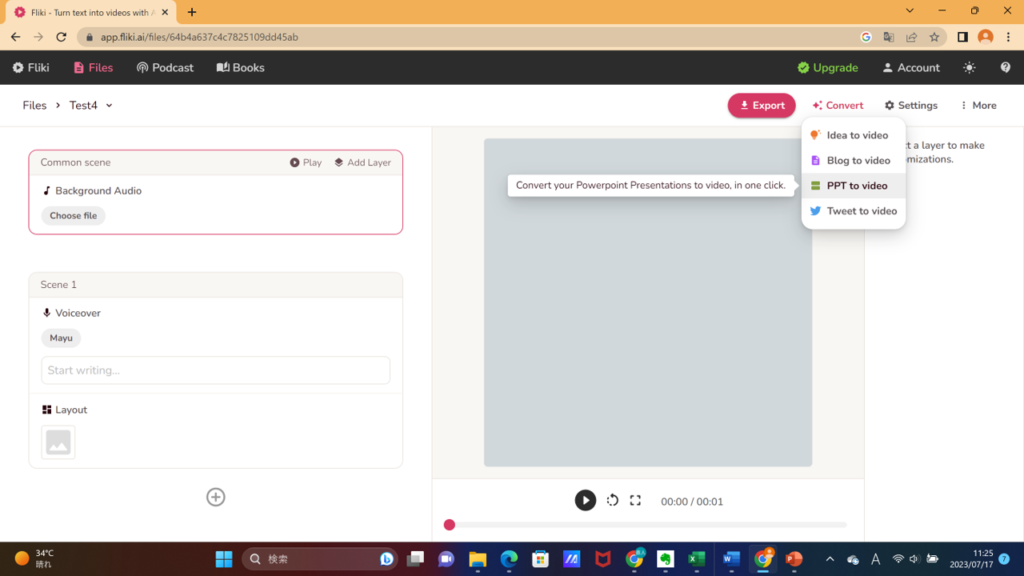Open Evernote from the taskbar
This screenshot has height=576, width=1024.
click(x=665, y=559)
